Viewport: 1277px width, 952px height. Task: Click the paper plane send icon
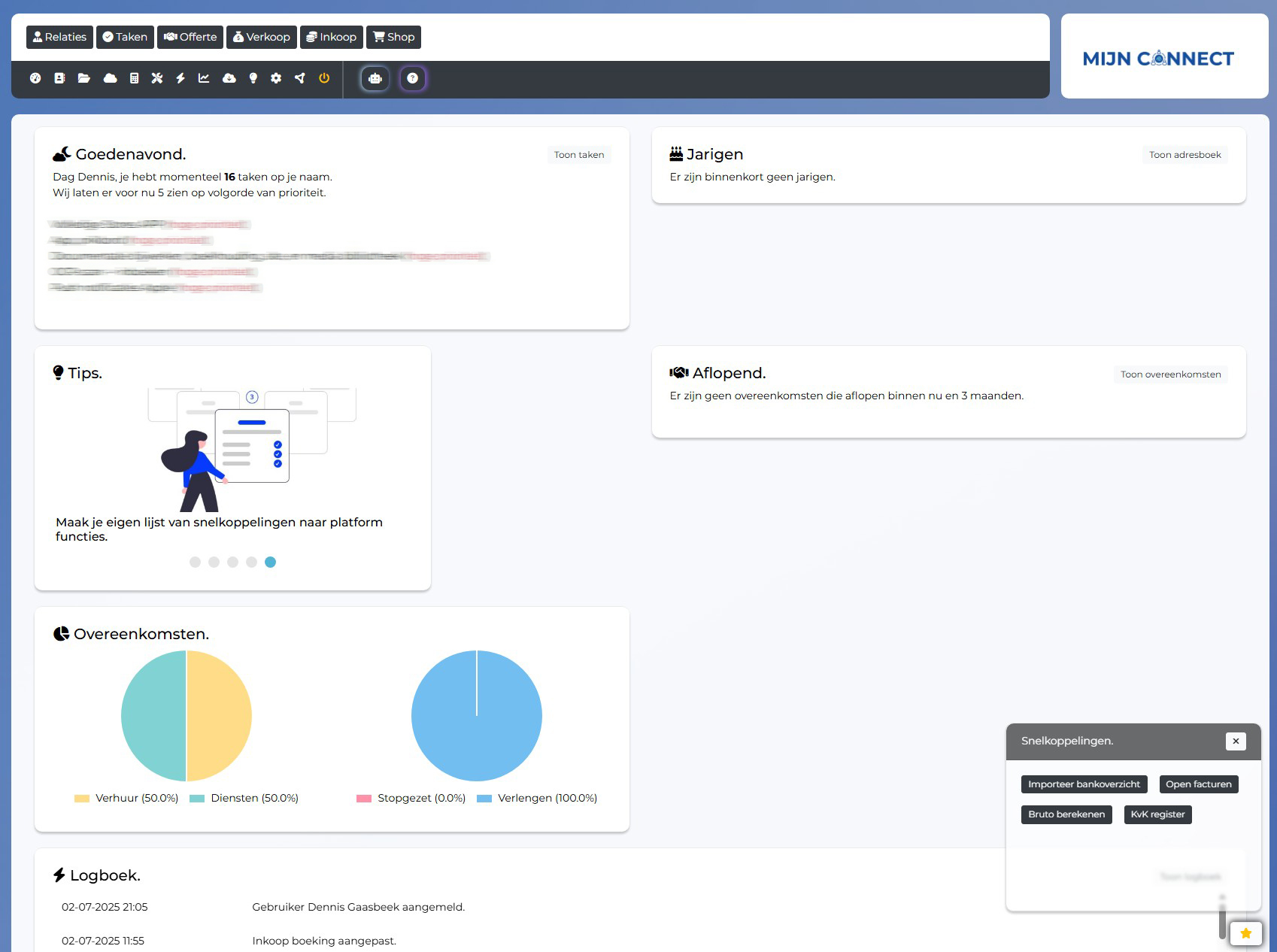point(300,77)
